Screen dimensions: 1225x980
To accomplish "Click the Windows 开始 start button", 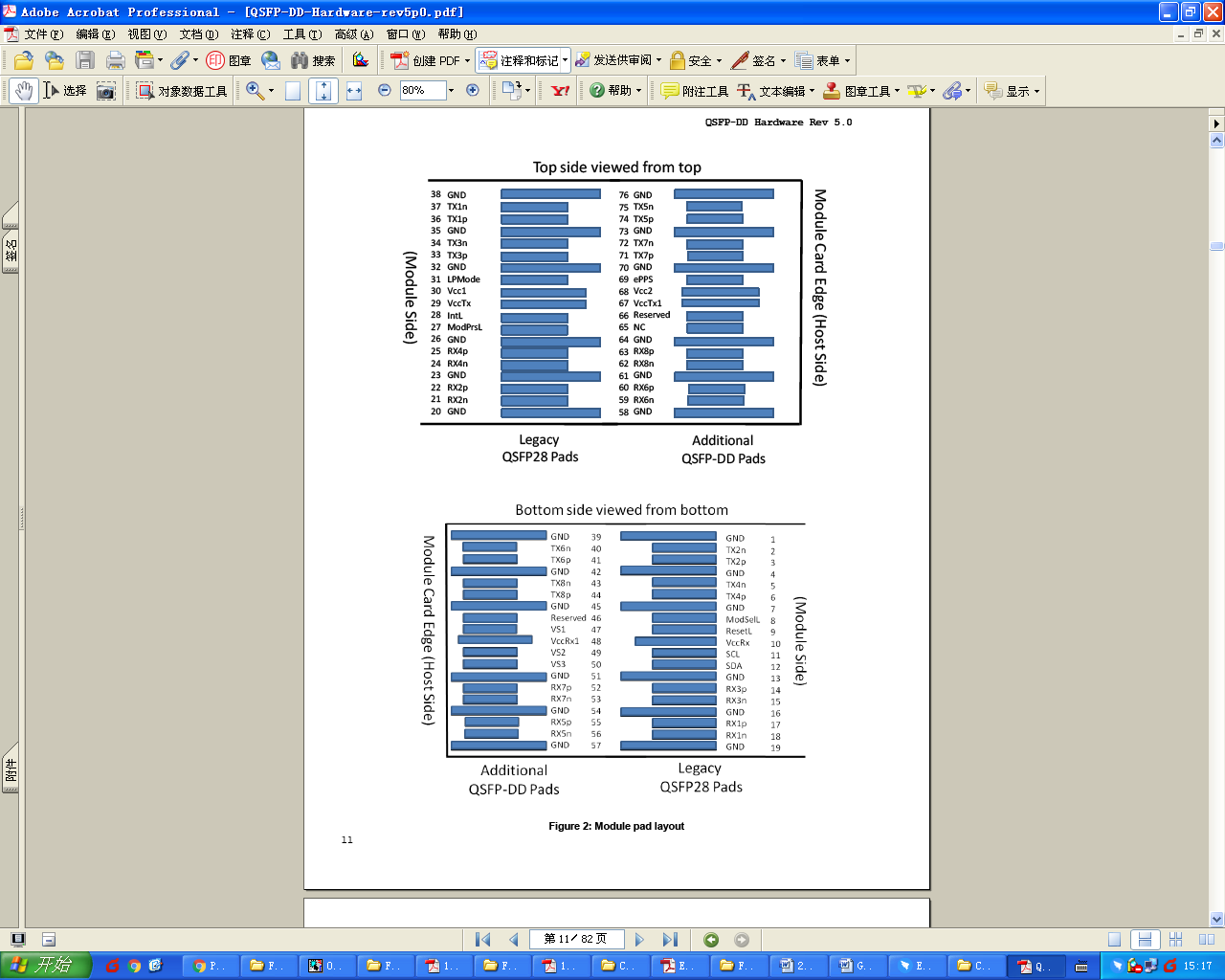I will click(x=46, y=966).
